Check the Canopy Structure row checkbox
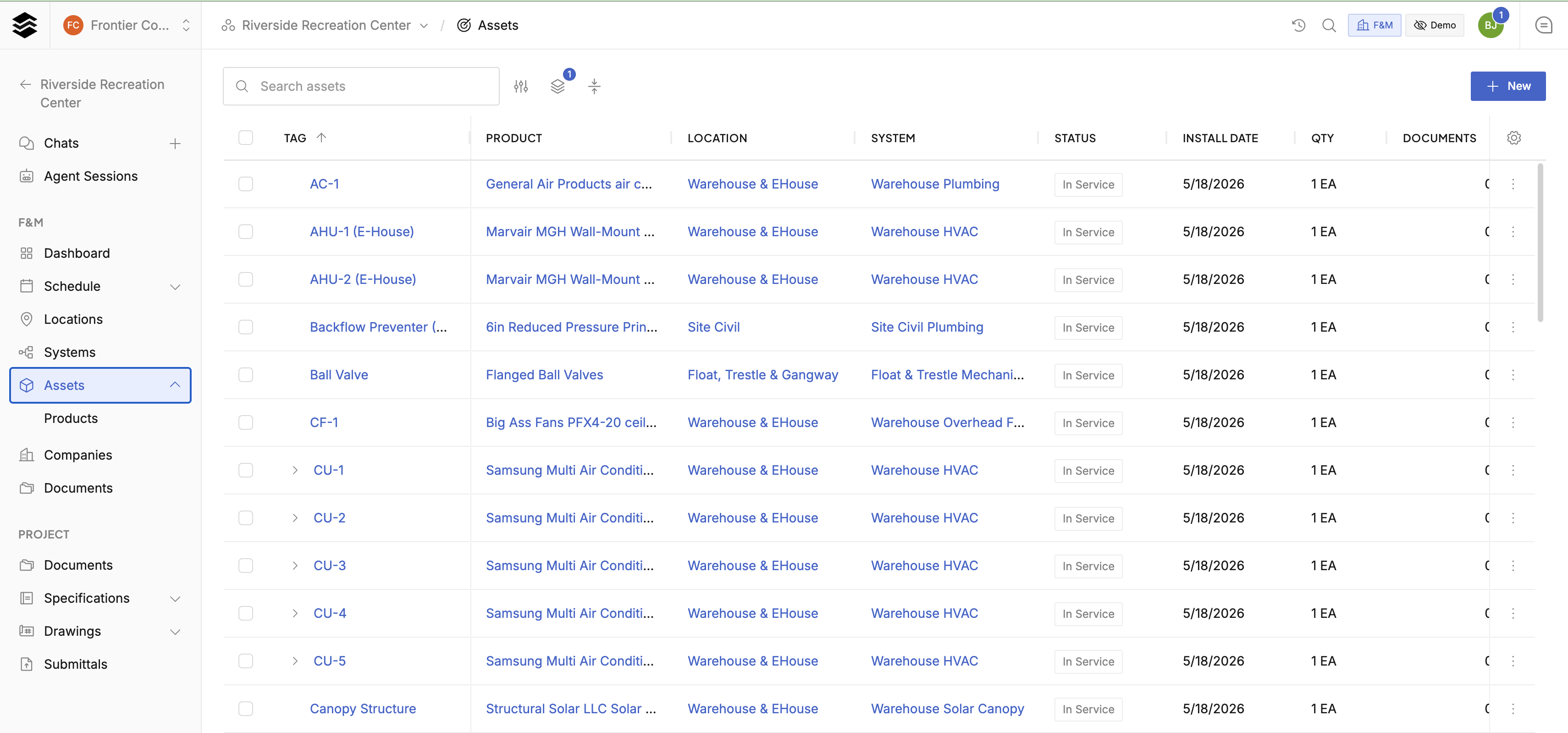This screenshot has height=733, width=1568. pos(245,709)
